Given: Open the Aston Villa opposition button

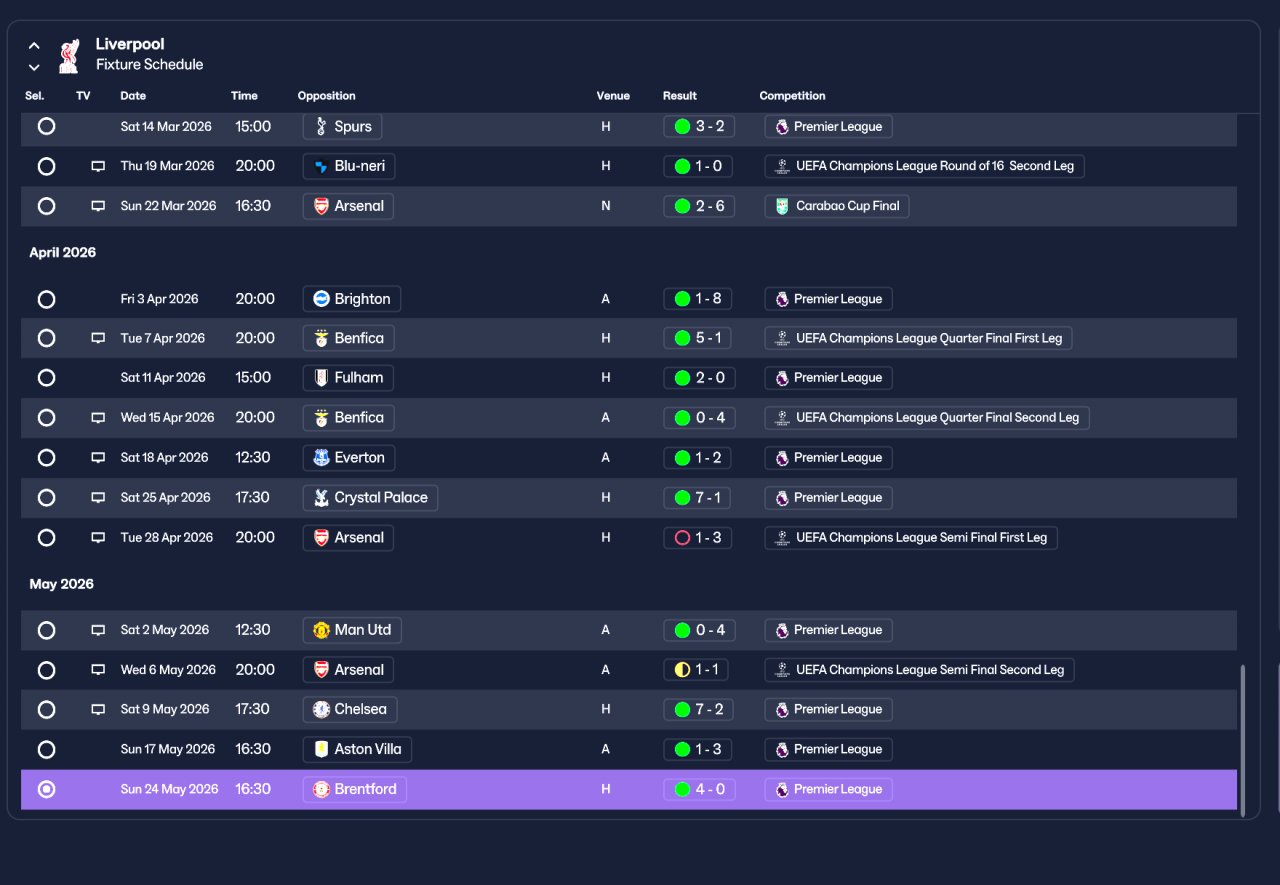Looking at the screenshot, I should coord(357,749).
